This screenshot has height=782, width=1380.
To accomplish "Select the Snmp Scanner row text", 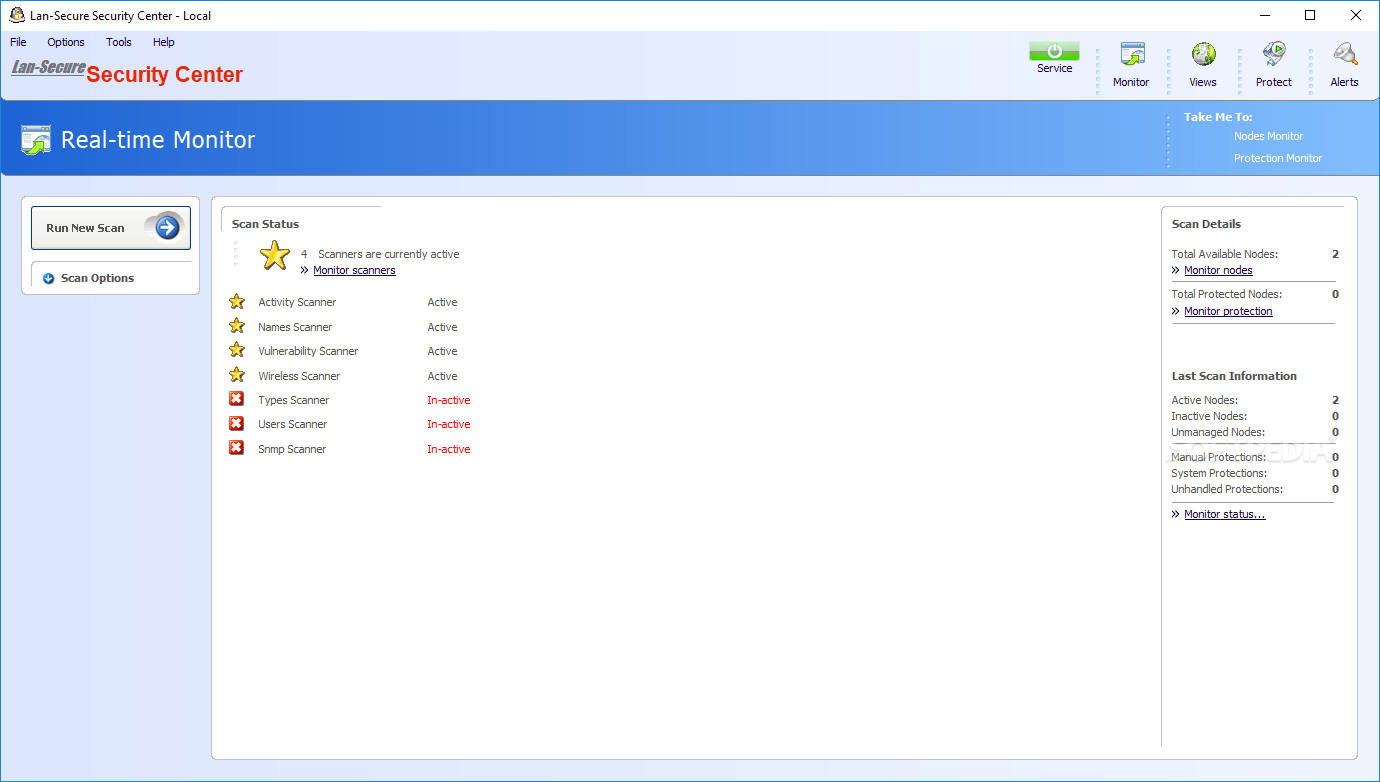I will 292,449.
